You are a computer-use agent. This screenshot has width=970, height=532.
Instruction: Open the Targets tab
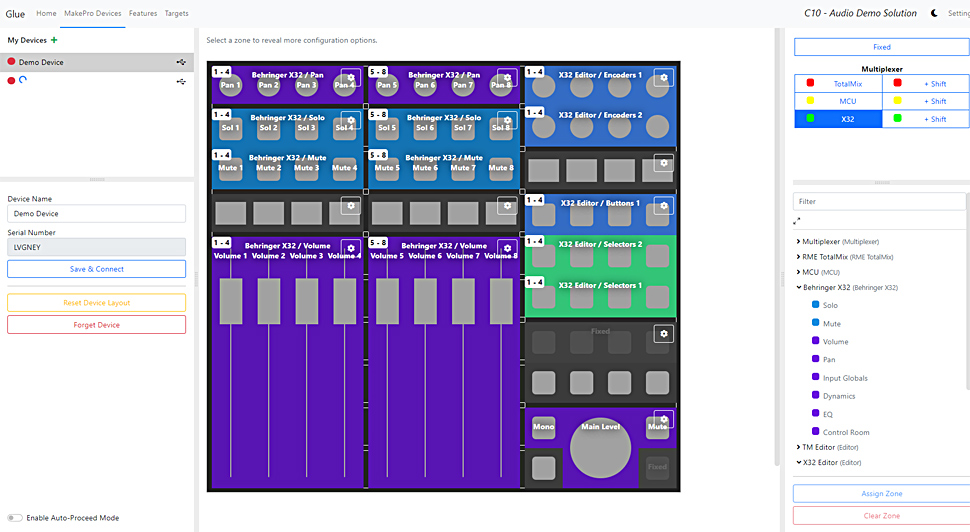coord(176,13)
